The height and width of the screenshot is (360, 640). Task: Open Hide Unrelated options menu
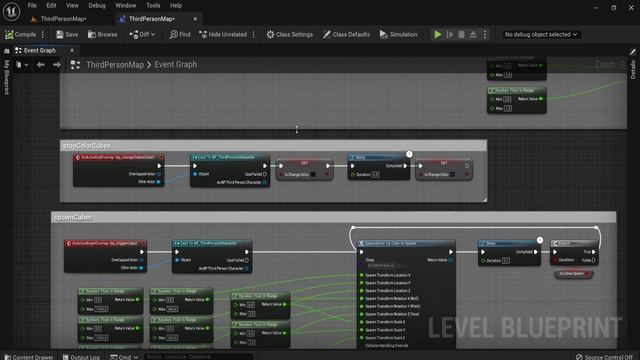click(x=253, y=35)
